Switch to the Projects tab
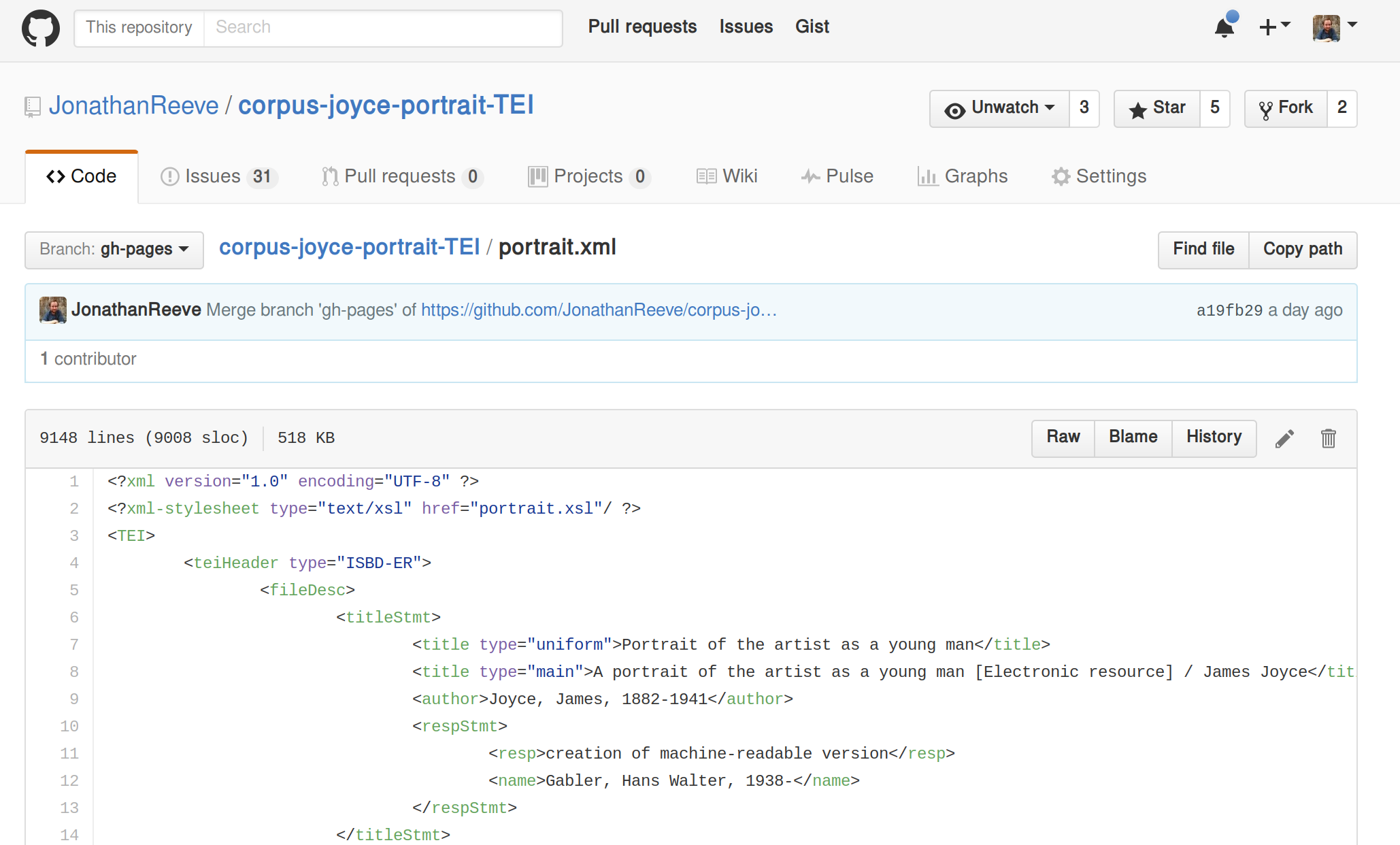 point(589,177)
